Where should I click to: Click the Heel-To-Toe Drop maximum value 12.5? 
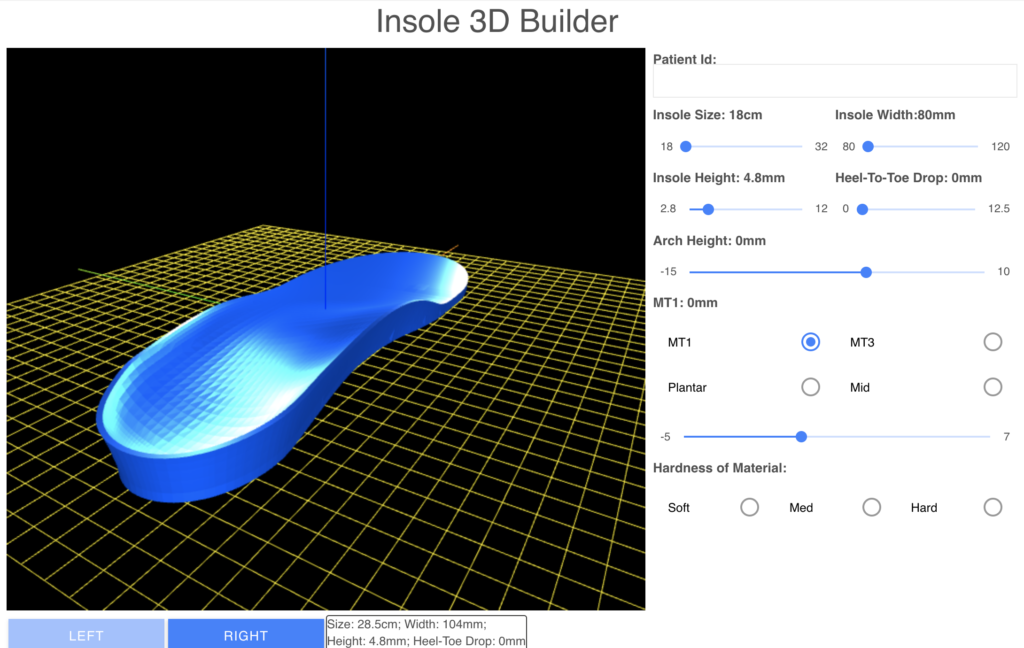(999, 208)
